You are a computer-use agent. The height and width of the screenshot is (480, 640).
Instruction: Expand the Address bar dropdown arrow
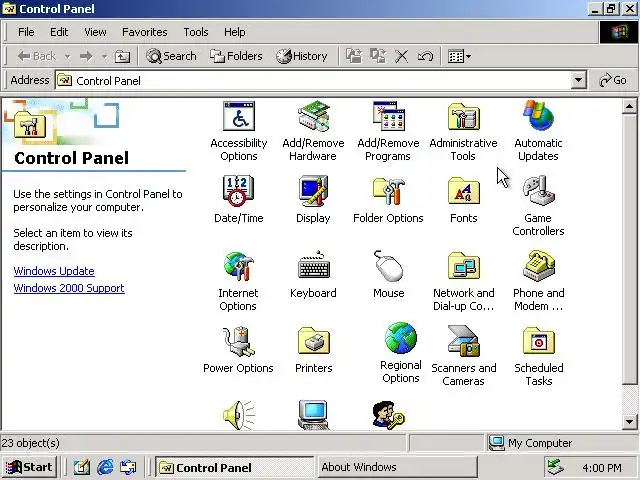tap(578, 80)
